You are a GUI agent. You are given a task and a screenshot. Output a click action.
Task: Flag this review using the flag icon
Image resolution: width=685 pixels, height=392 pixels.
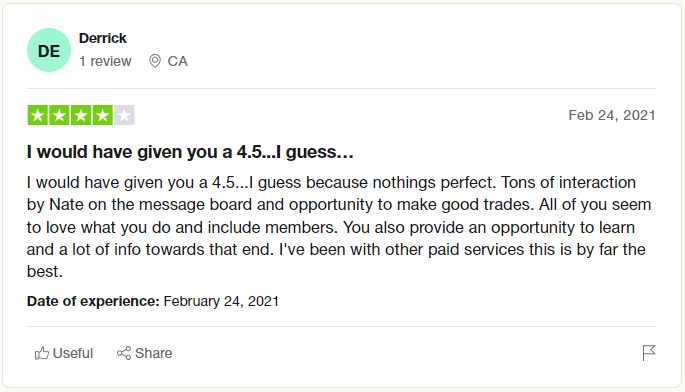[649, 353]
